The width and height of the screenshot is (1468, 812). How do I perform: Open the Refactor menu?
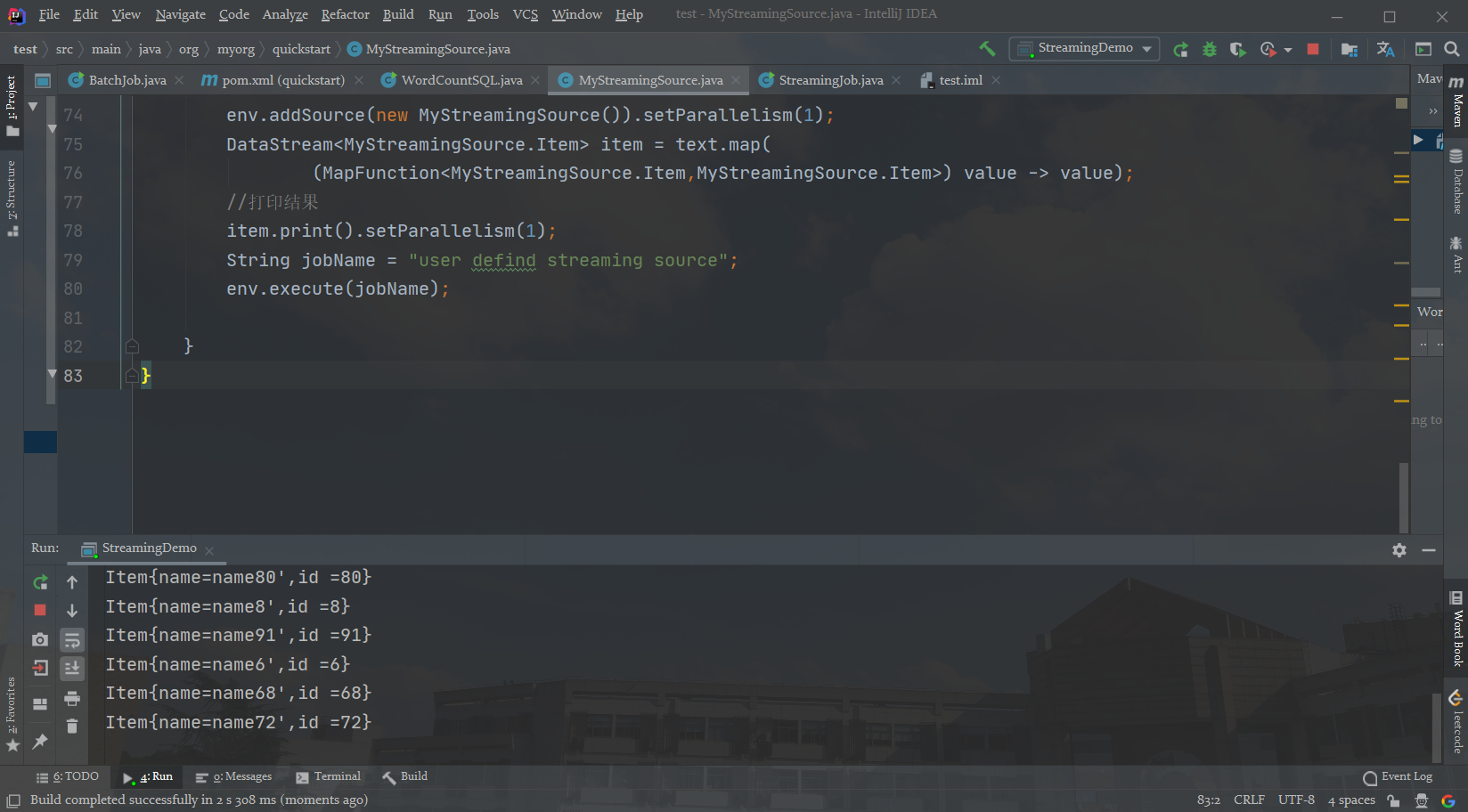tap(345, 14)
